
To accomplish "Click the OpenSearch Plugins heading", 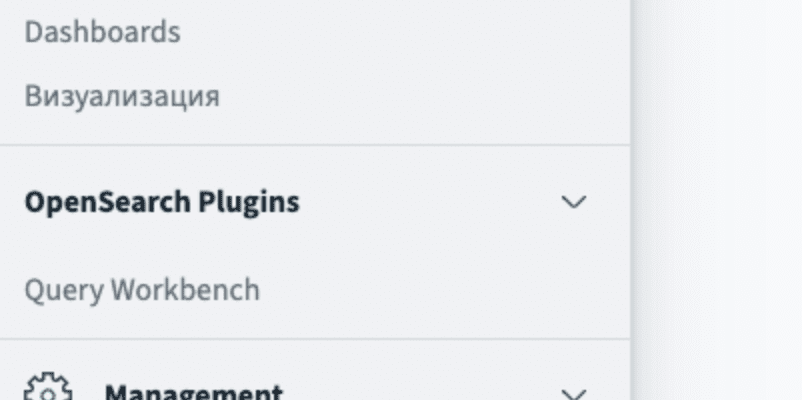I will click(161, 202).
